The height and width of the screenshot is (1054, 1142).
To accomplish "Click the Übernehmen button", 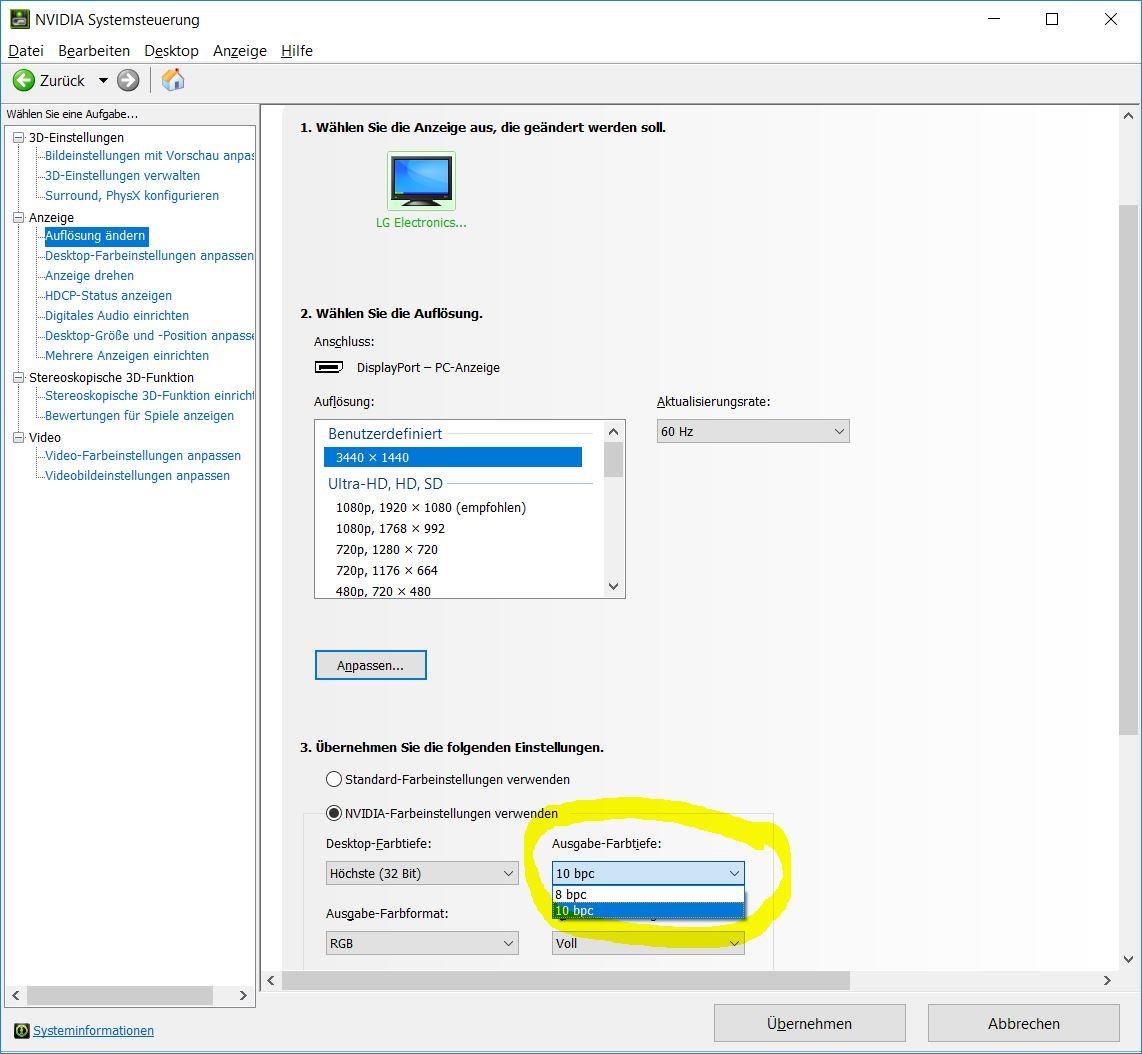I will 809,1023.
